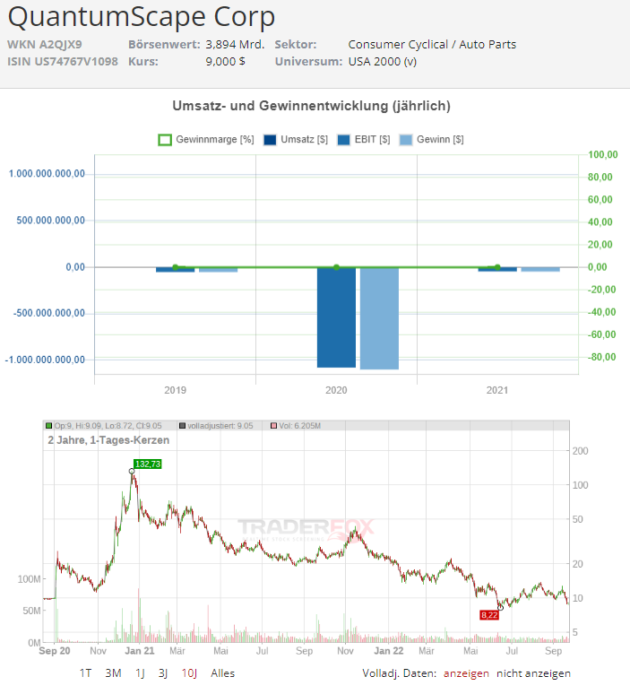630x694 pixels.
Task: Click the QuantumScape Corp title
Action: point(141,16)
